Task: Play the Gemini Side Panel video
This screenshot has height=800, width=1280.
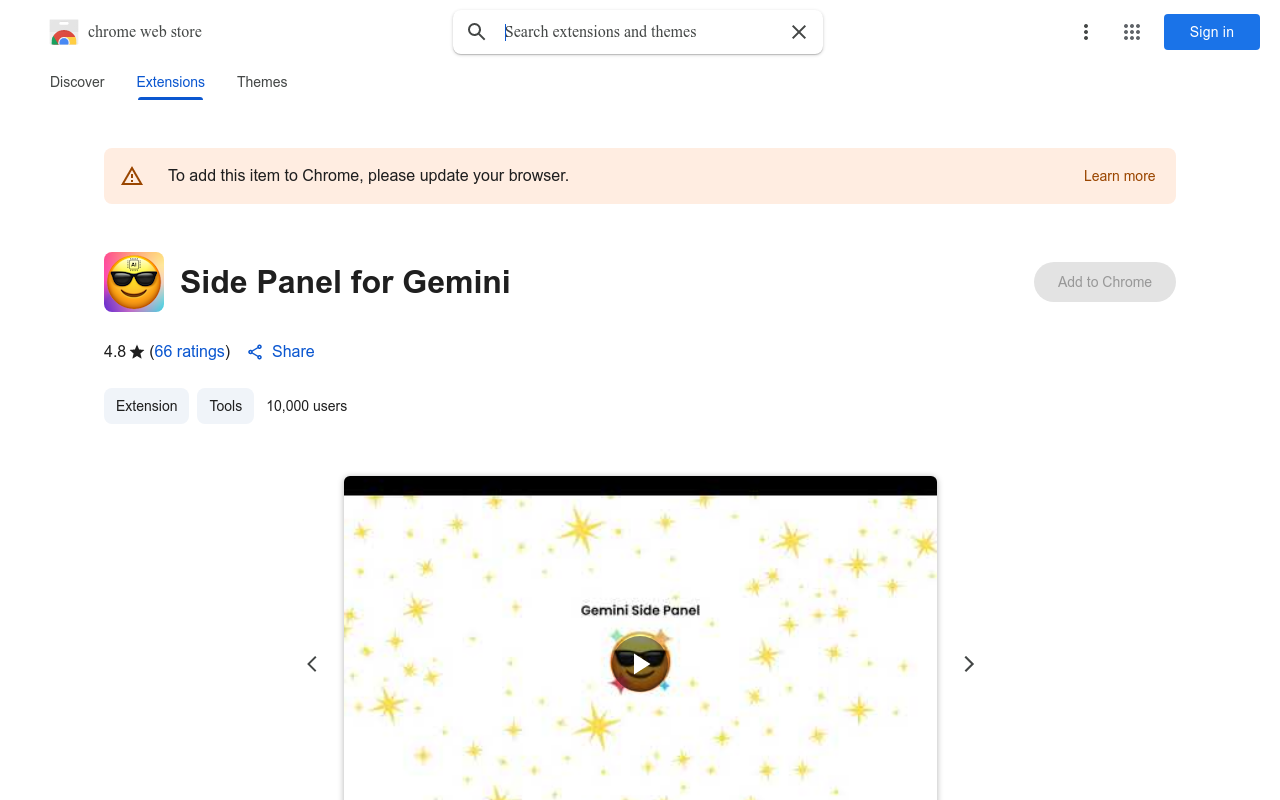Action: pos(640,663)
